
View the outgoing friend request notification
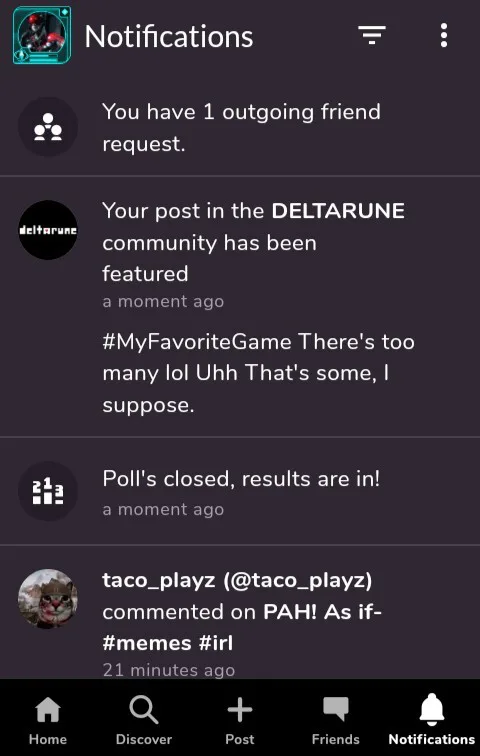[240, 127]
